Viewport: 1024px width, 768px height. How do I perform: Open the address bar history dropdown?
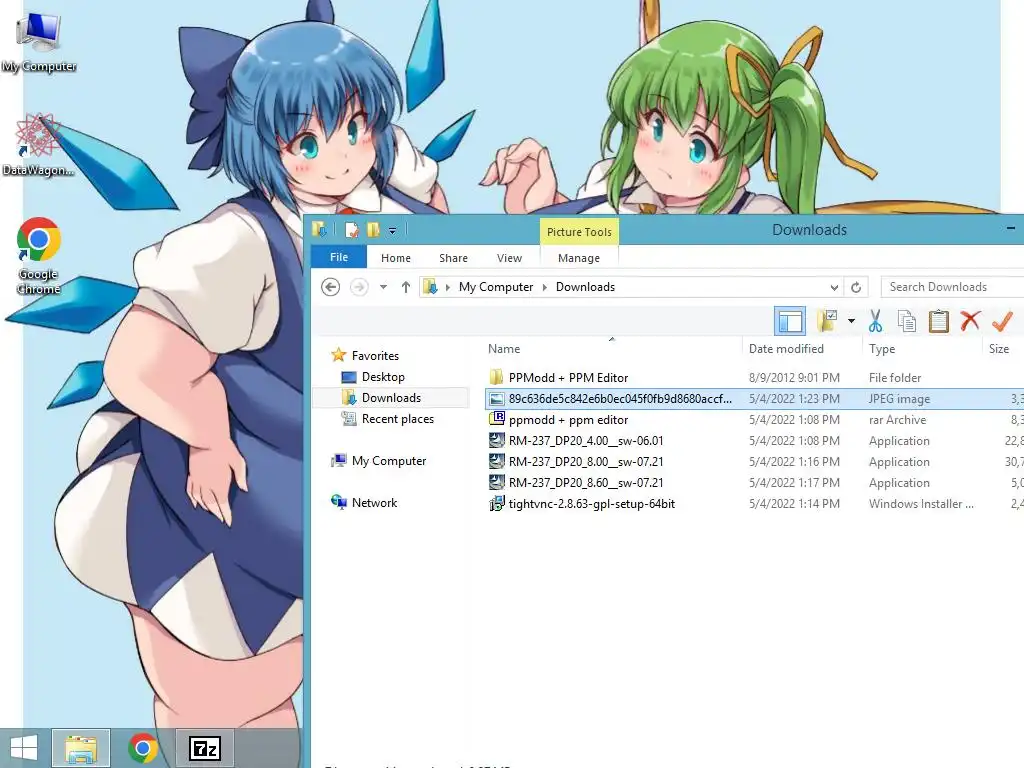click(834, 287)
